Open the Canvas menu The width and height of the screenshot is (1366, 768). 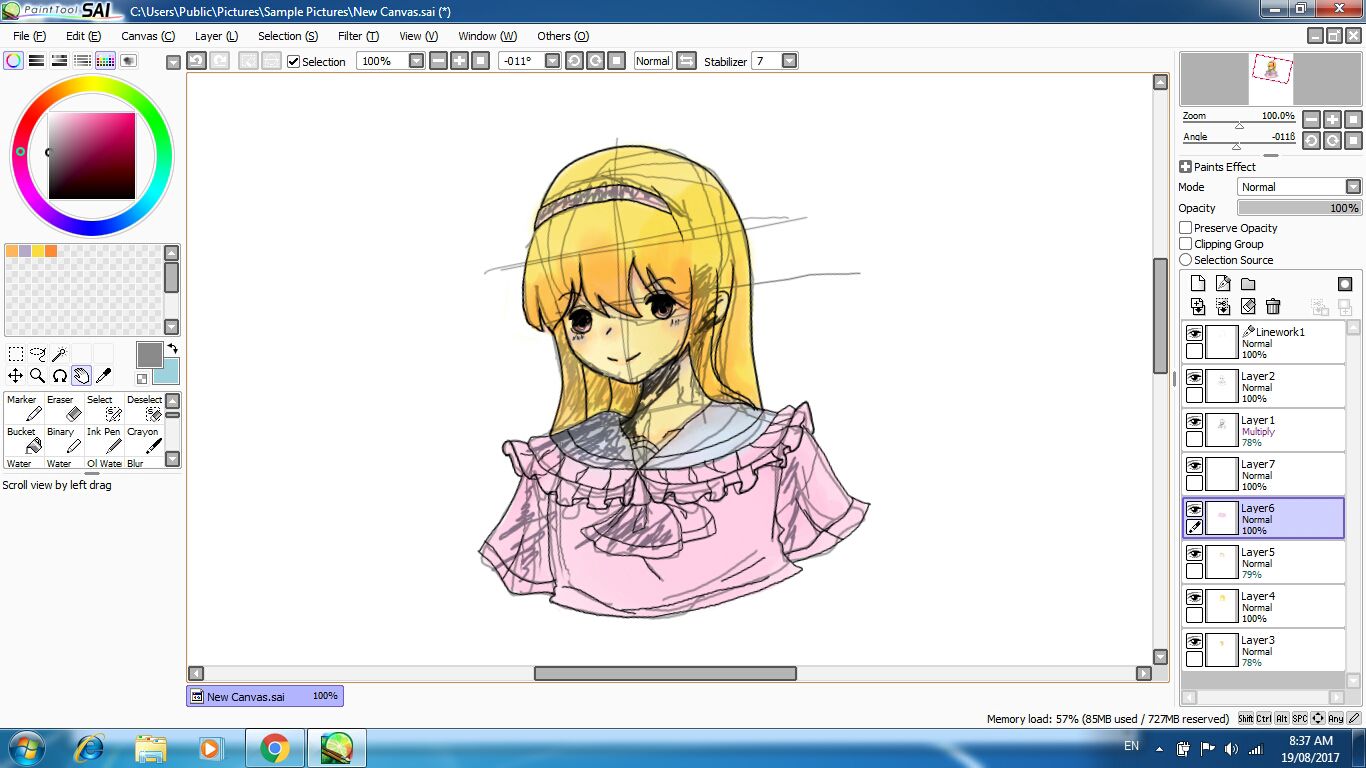148,36
